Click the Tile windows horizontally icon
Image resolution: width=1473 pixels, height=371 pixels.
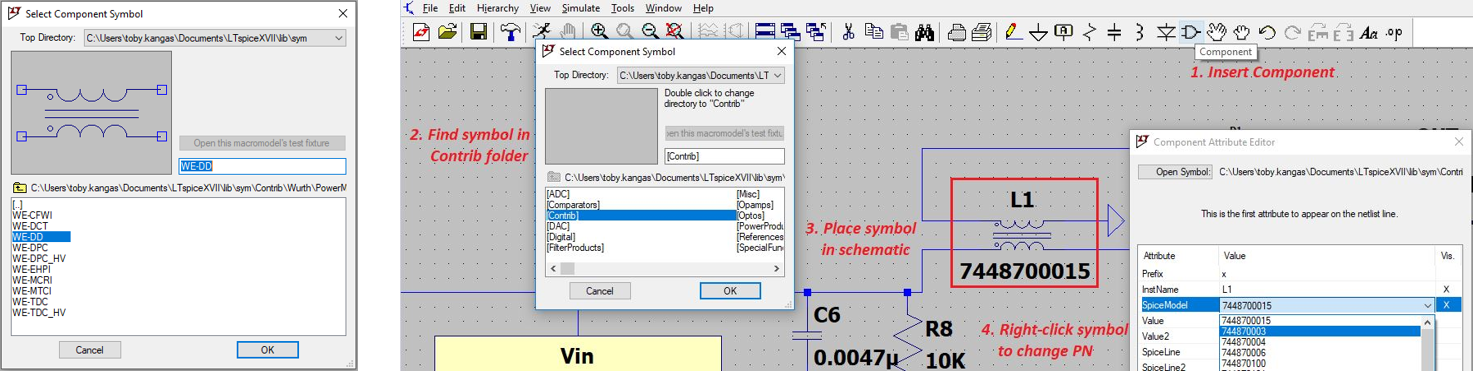765,32
